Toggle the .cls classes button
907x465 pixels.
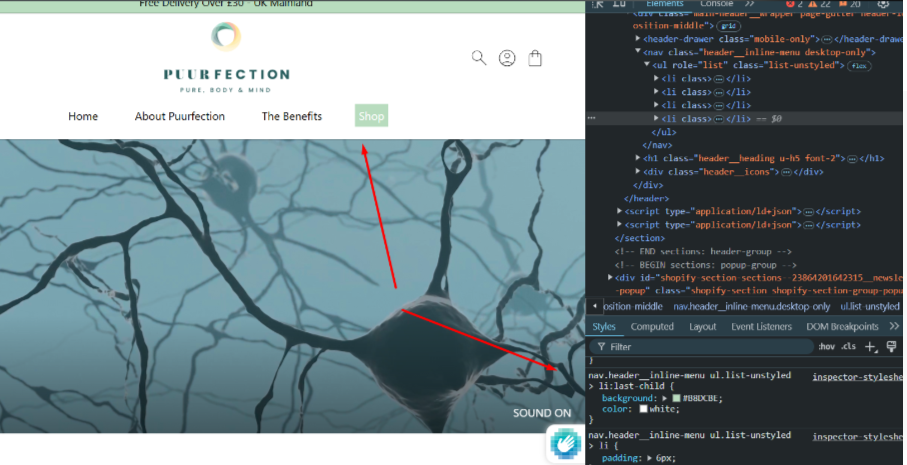click(849, 346)
